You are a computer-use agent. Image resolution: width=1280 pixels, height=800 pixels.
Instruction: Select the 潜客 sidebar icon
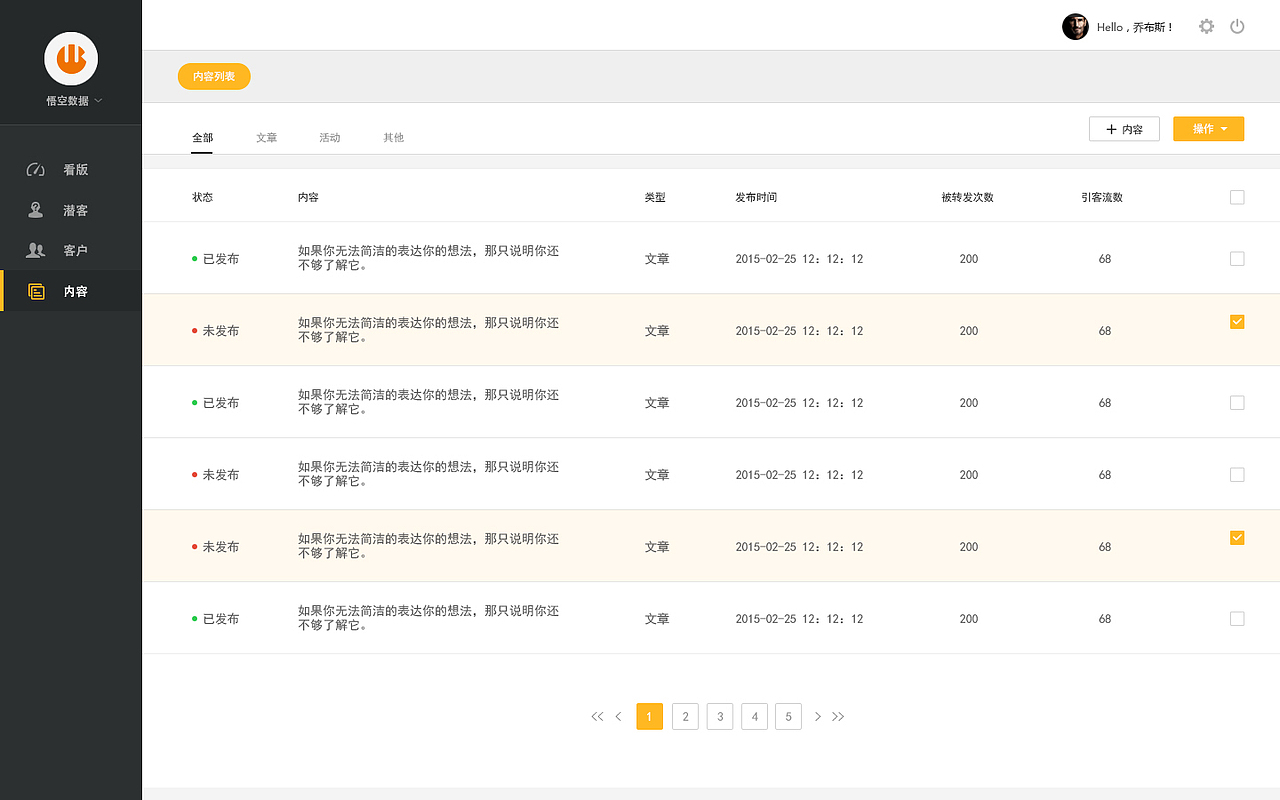point(34,210)
